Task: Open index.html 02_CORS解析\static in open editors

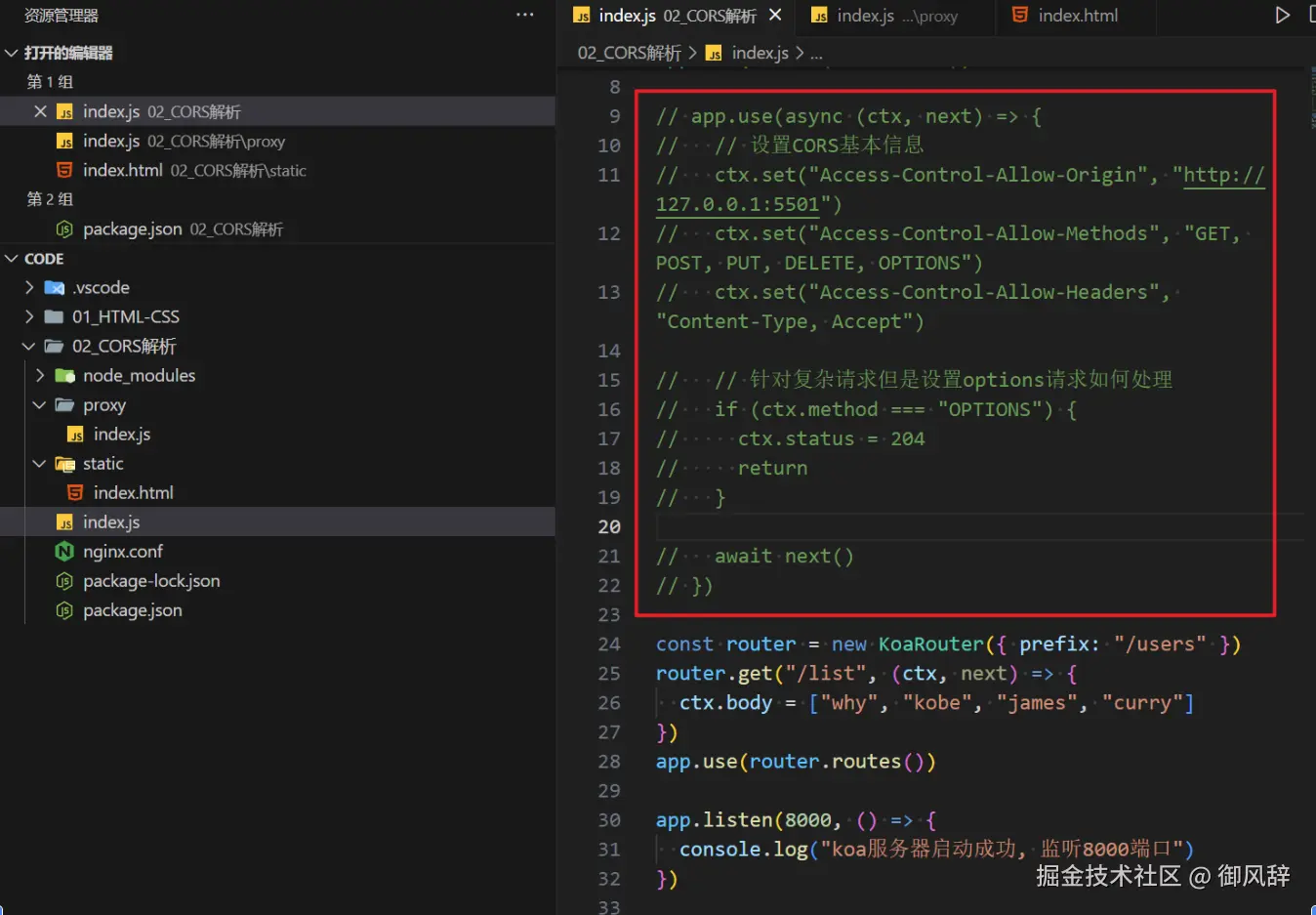Action: (x=277, y=171)
